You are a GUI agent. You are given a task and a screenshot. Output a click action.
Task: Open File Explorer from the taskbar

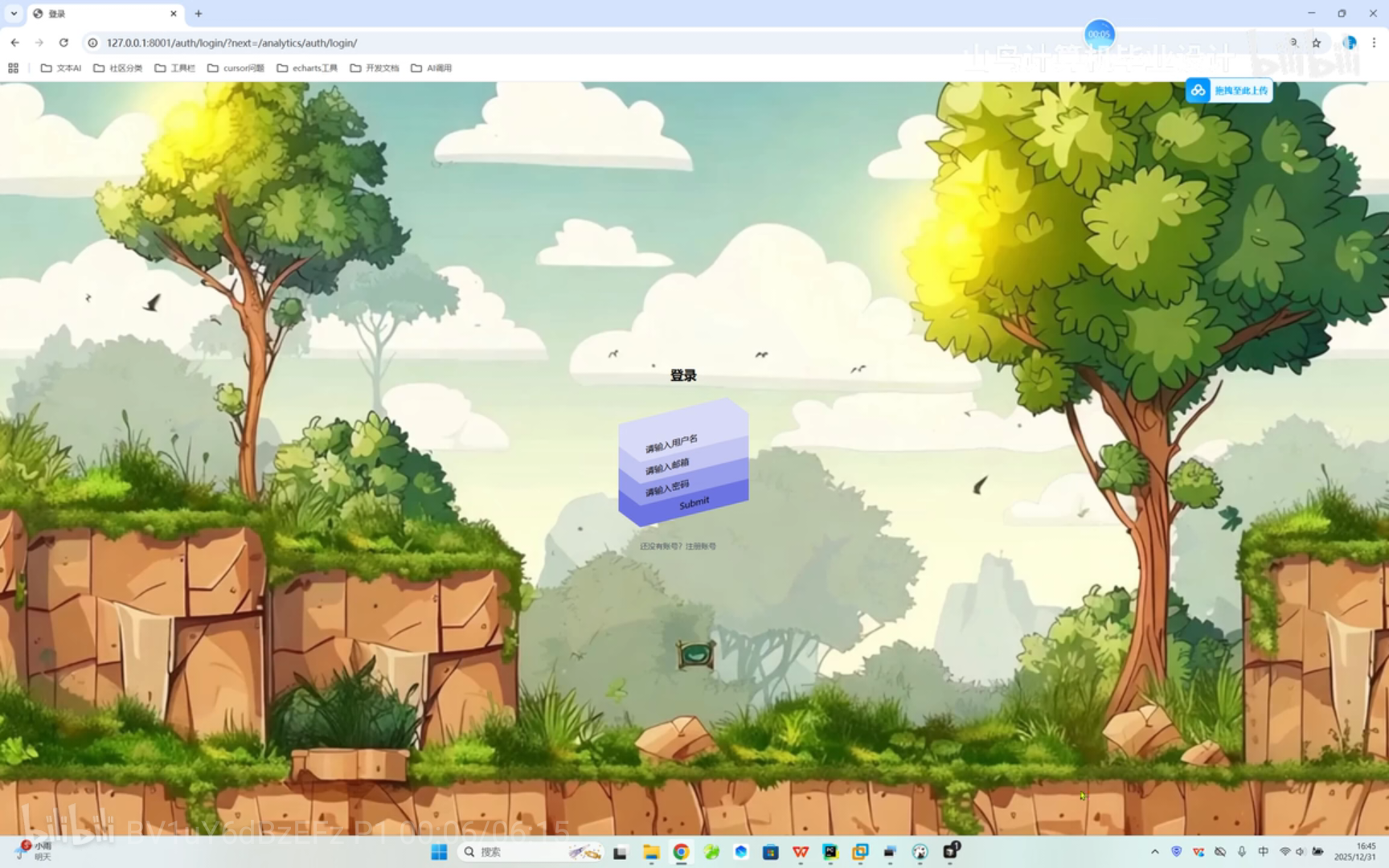[x=650, y=852]
